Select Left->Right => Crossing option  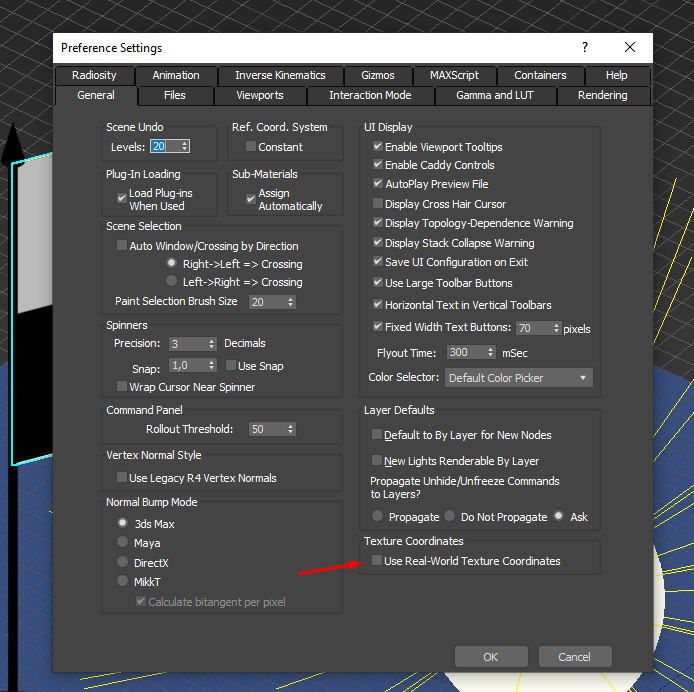[171, 281]
